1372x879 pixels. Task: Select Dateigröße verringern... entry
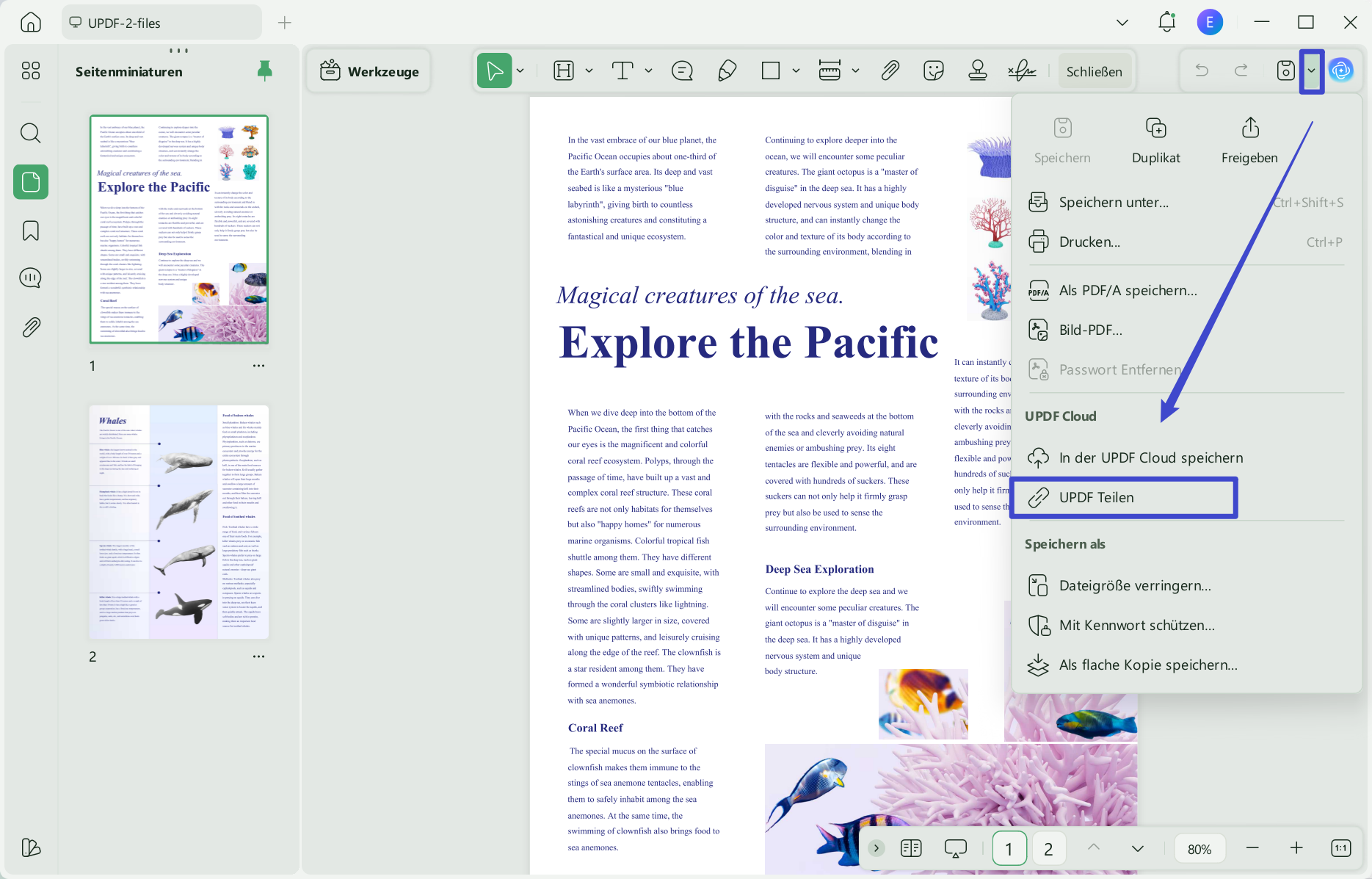1186,585
